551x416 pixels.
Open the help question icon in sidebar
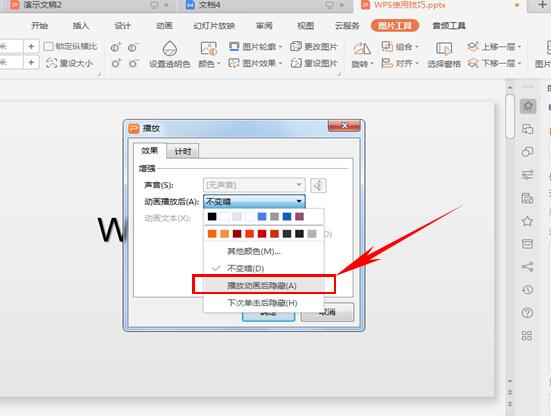click(527, 313)
